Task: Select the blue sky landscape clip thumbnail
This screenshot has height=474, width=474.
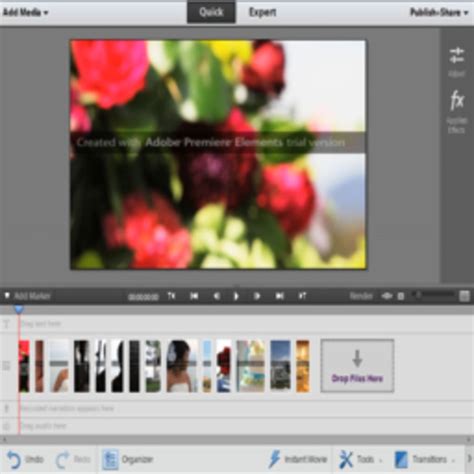Action: click(280, 366)
